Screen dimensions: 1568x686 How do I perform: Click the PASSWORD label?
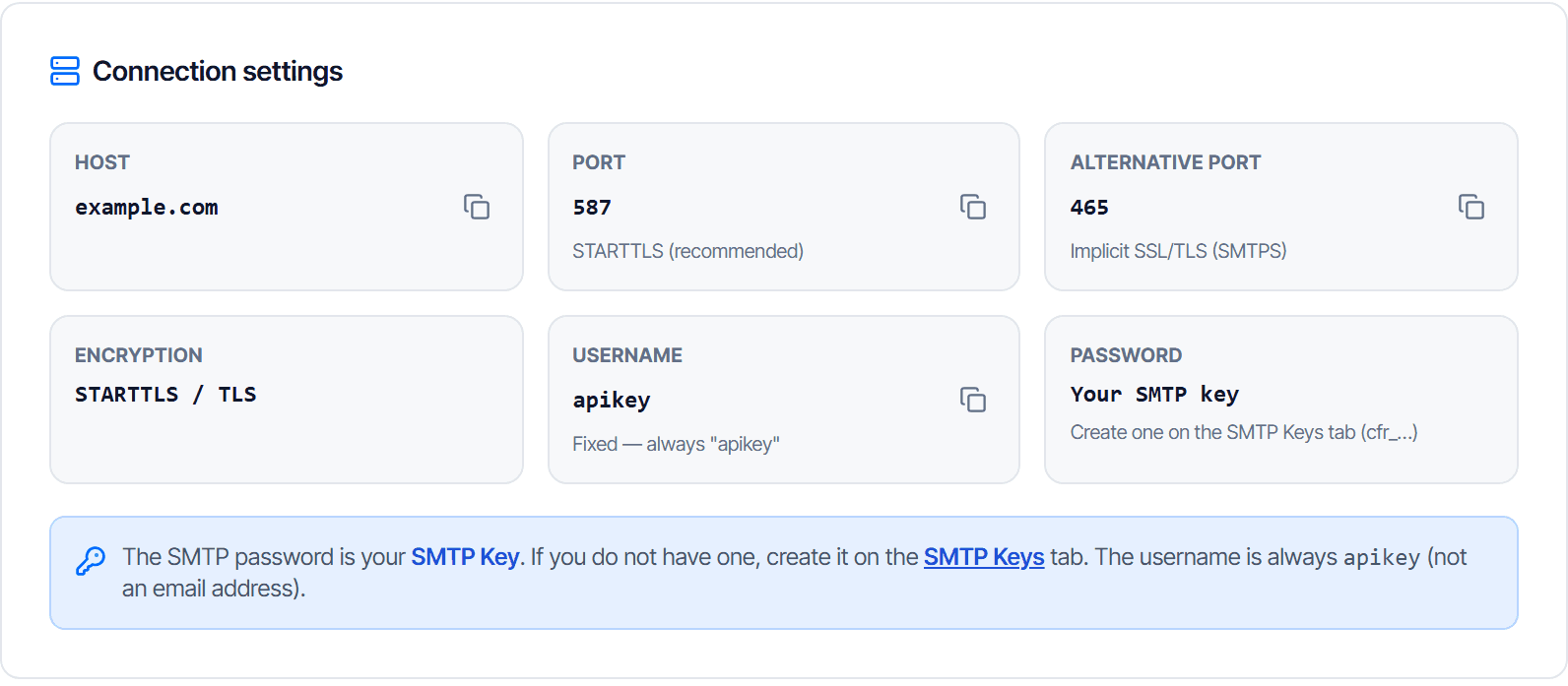1126,355
